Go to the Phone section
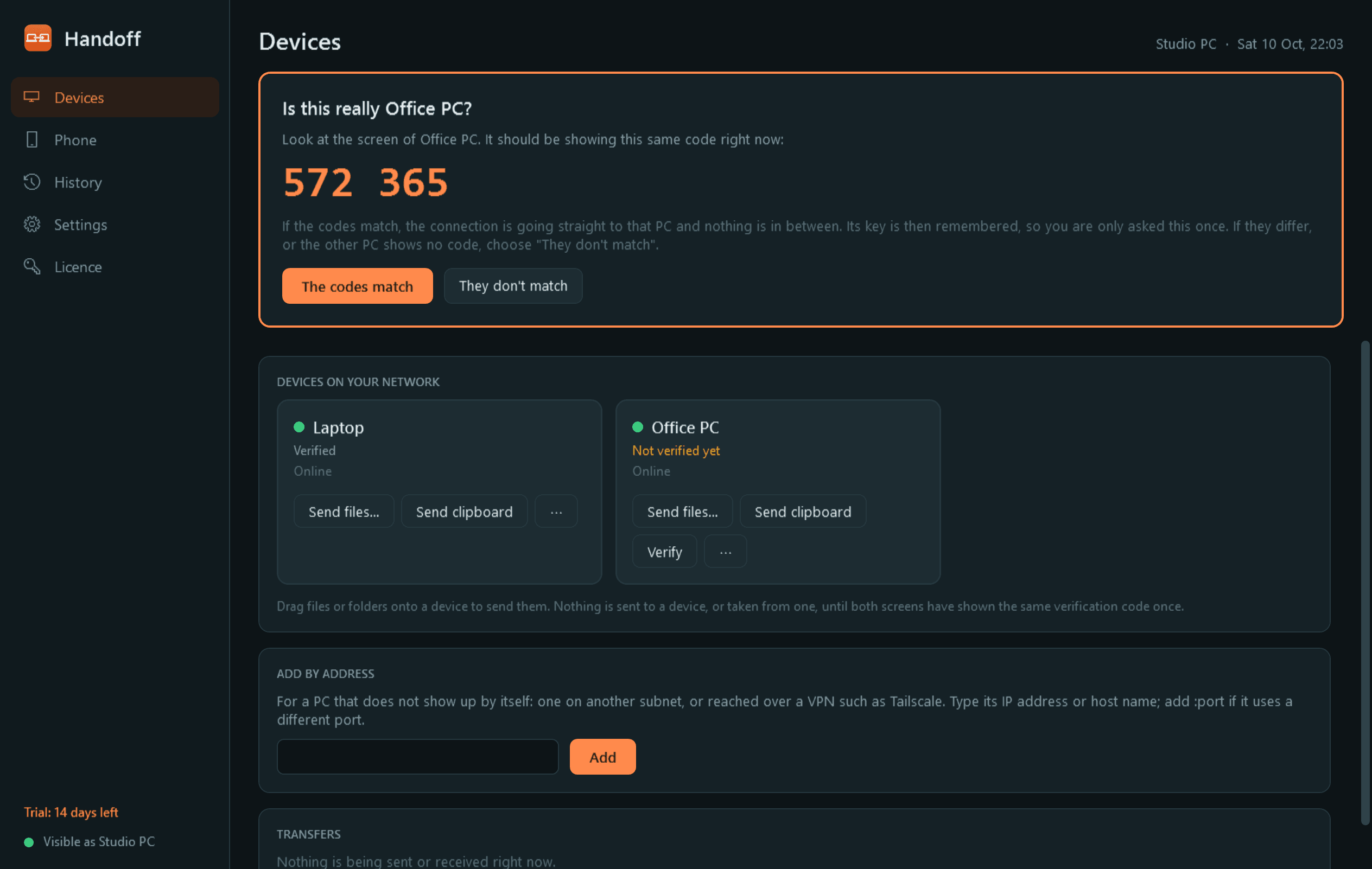The width and height of the screenshot is (1372, 869). click(115, 139)
